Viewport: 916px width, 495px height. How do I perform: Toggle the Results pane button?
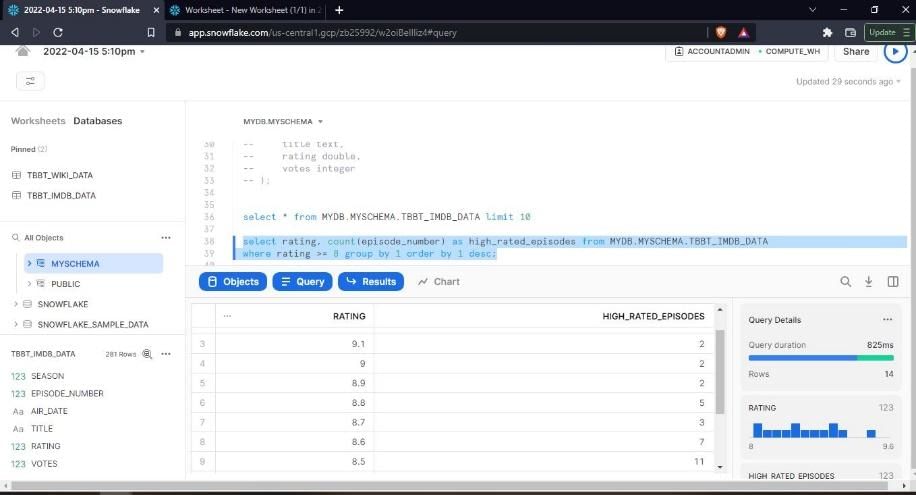tap(371, 282)
